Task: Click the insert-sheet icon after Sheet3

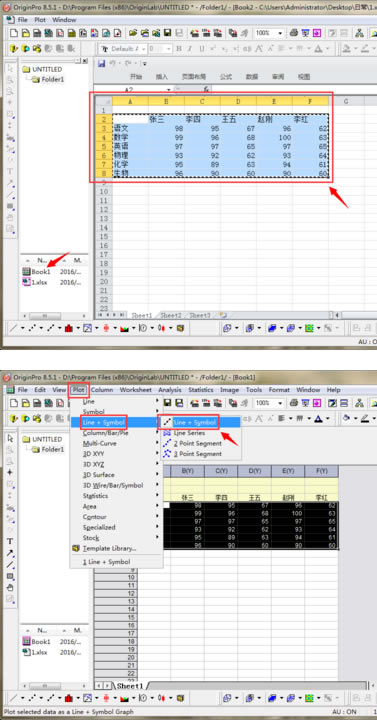Action: [224, 315]
